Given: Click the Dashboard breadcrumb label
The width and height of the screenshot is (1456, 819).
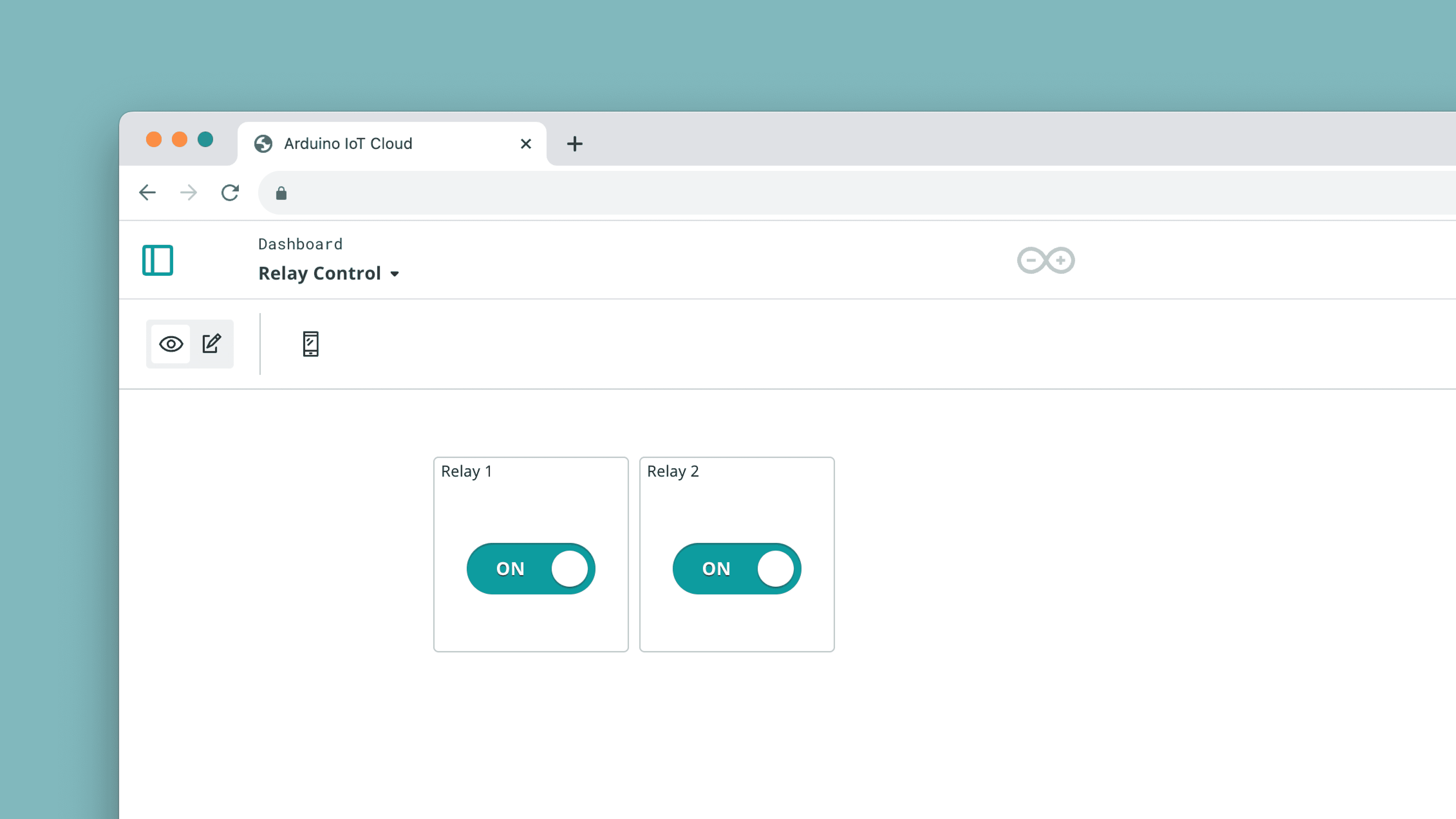Looking at the screenshot, I should (300, 244).
